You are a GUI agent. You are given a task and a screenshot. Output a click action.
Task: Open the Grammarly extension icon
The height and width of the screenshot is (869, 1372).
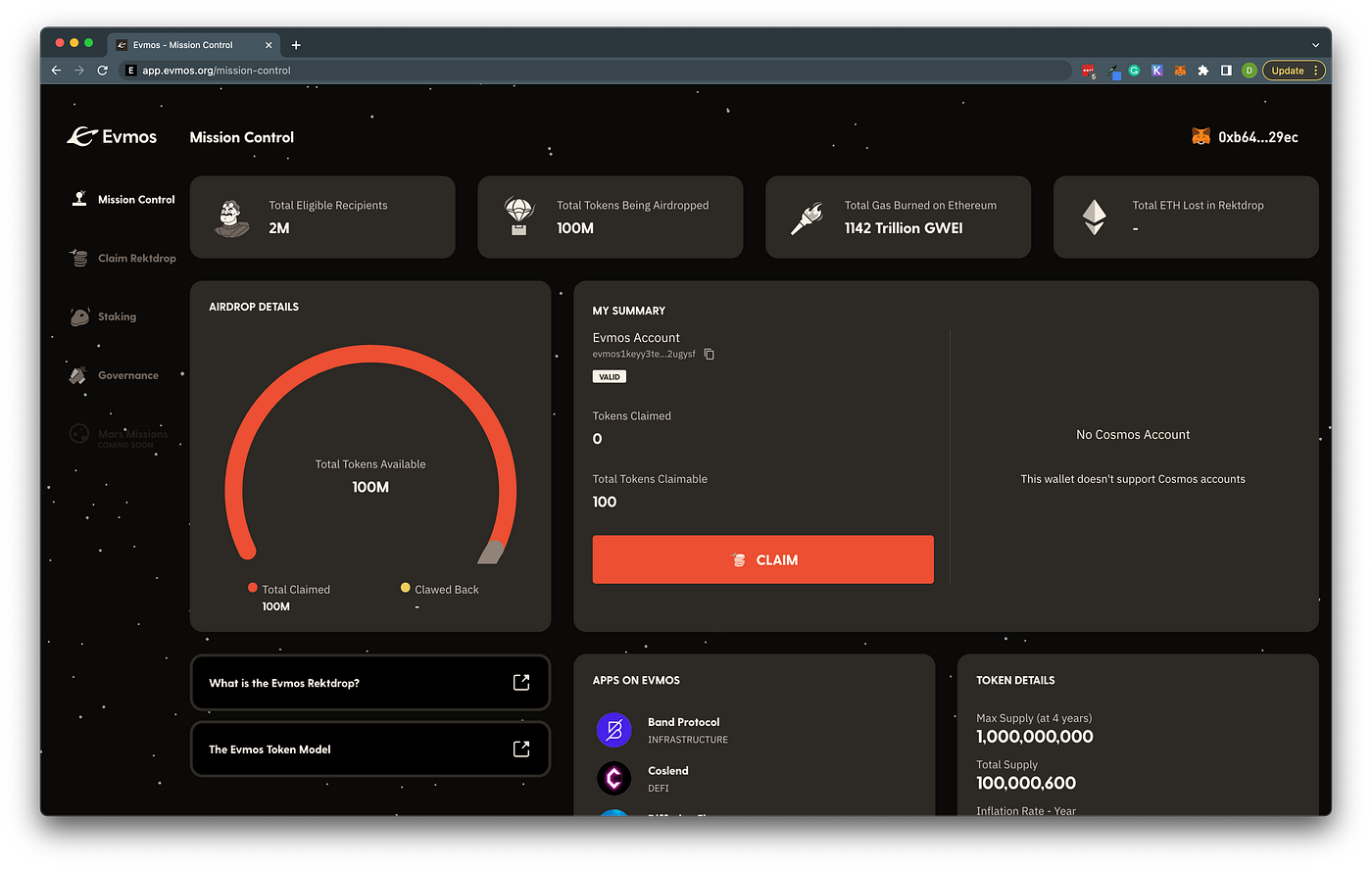(x=1134, y=71)
